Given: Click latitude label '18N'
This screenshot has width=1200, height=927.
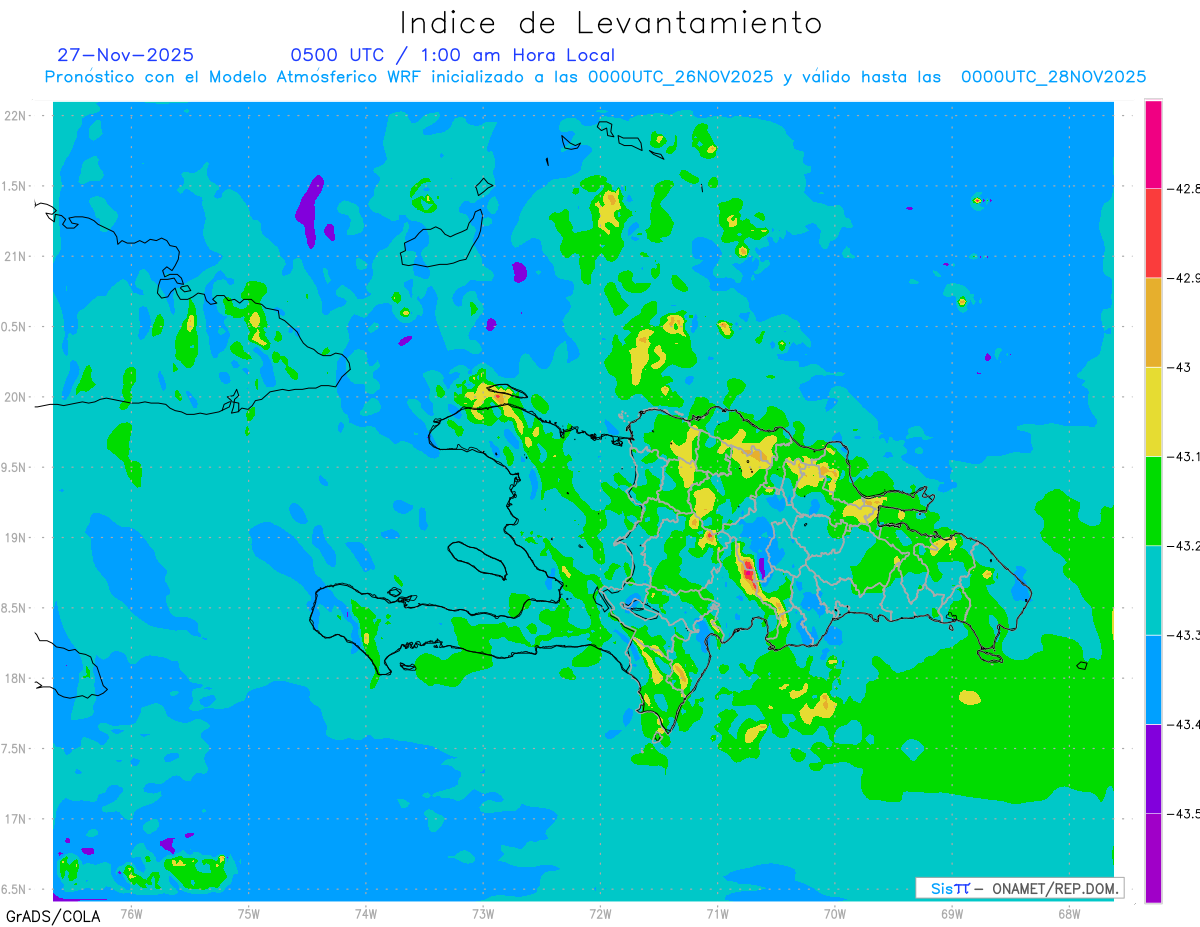Looking at the screenshot, I should (16, 678).
